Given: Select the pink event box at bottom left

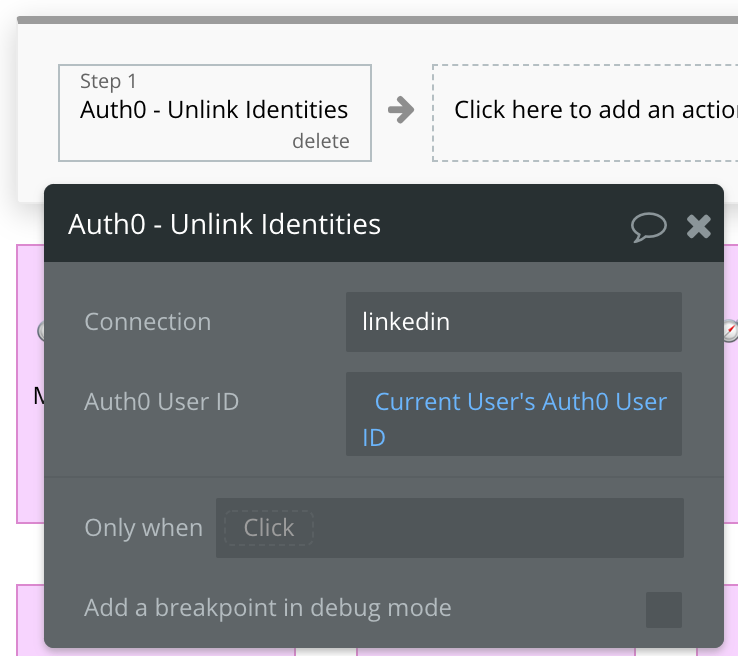Looking at the screenshot, I should click(29, 620).
